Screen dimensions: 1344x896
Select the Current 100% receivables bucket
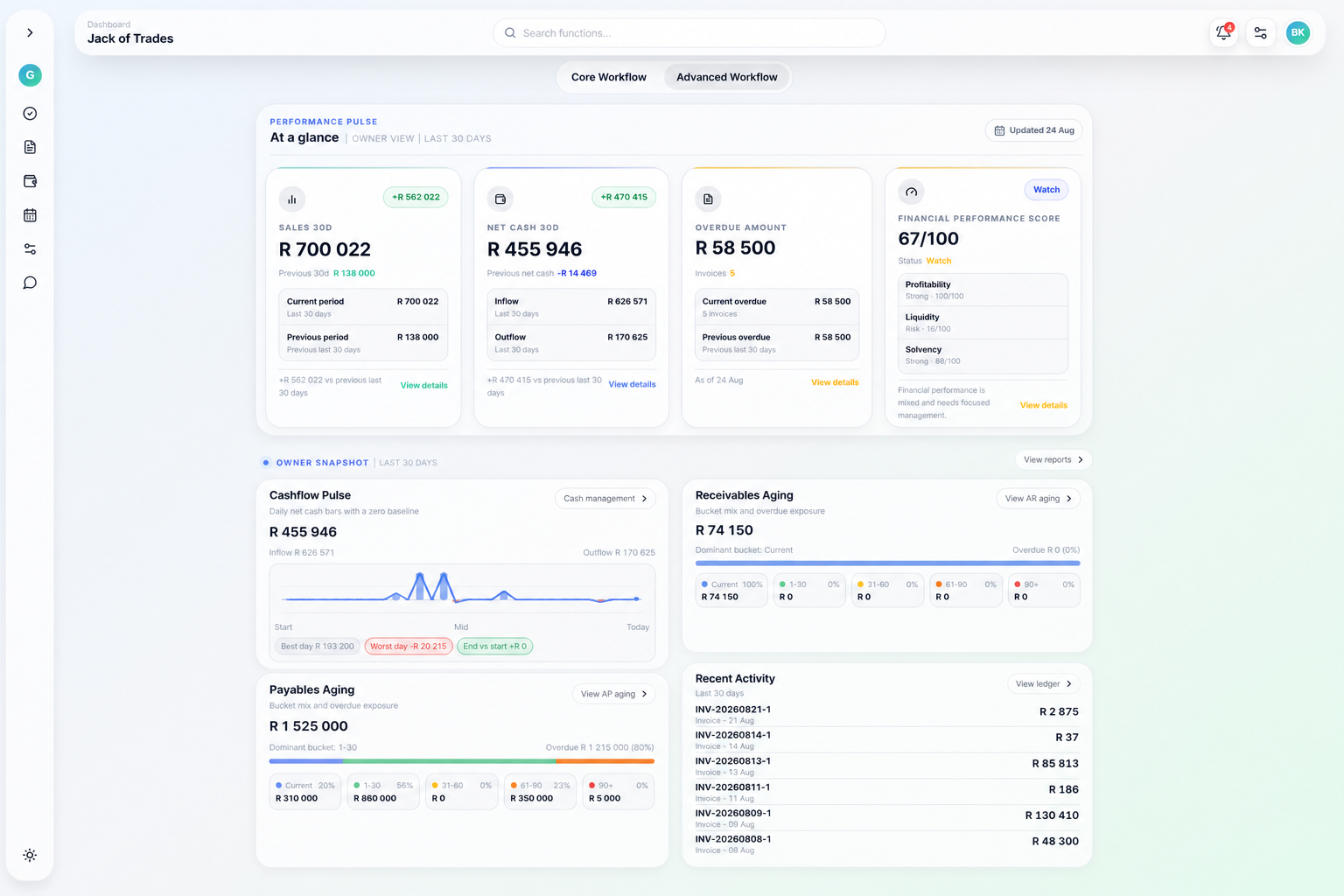731,591
